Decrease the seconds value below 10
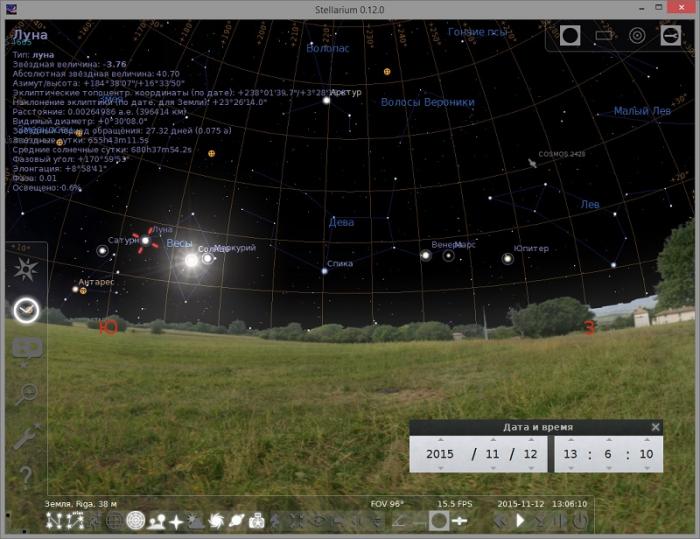 click(x=647, y=468)
